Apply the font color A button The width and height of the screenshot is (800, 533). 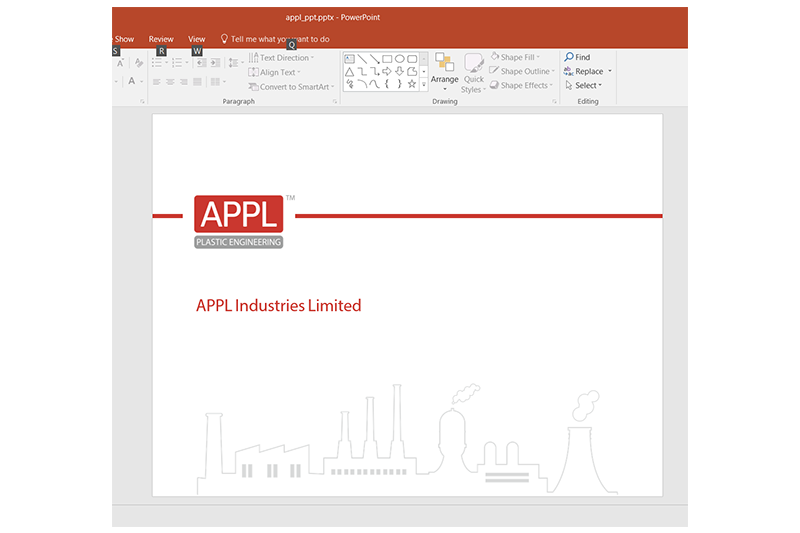(x=132, y=81)
